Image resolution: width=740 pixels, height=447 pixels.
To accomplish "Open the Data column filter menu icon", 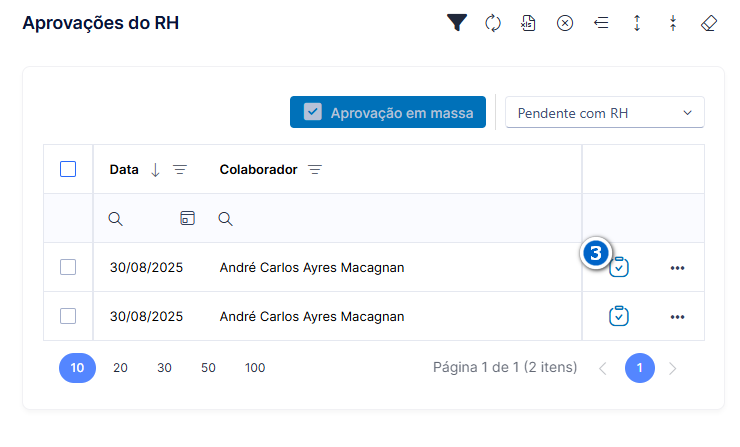I will point(180,169).
